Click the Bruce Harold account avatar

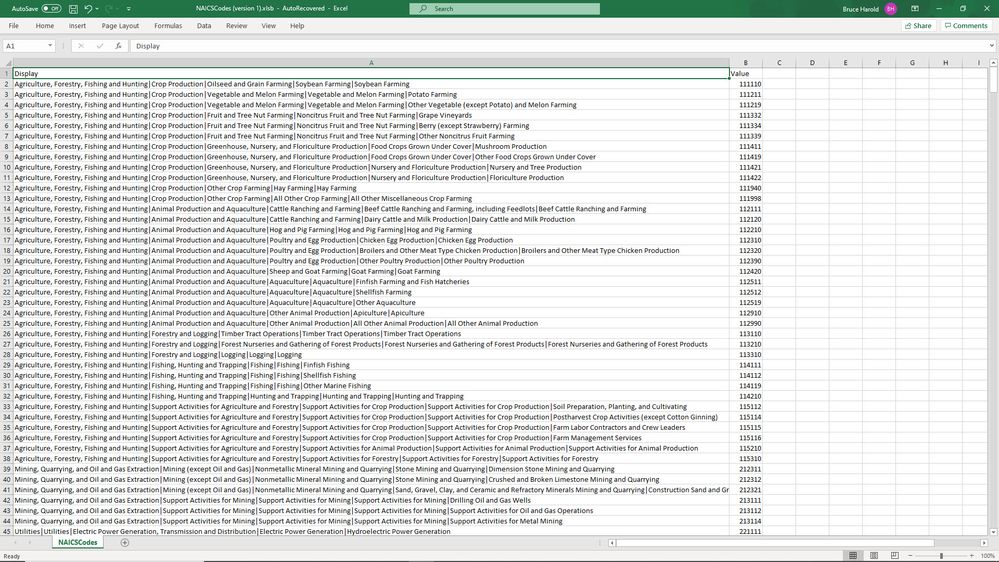point(891,9)
